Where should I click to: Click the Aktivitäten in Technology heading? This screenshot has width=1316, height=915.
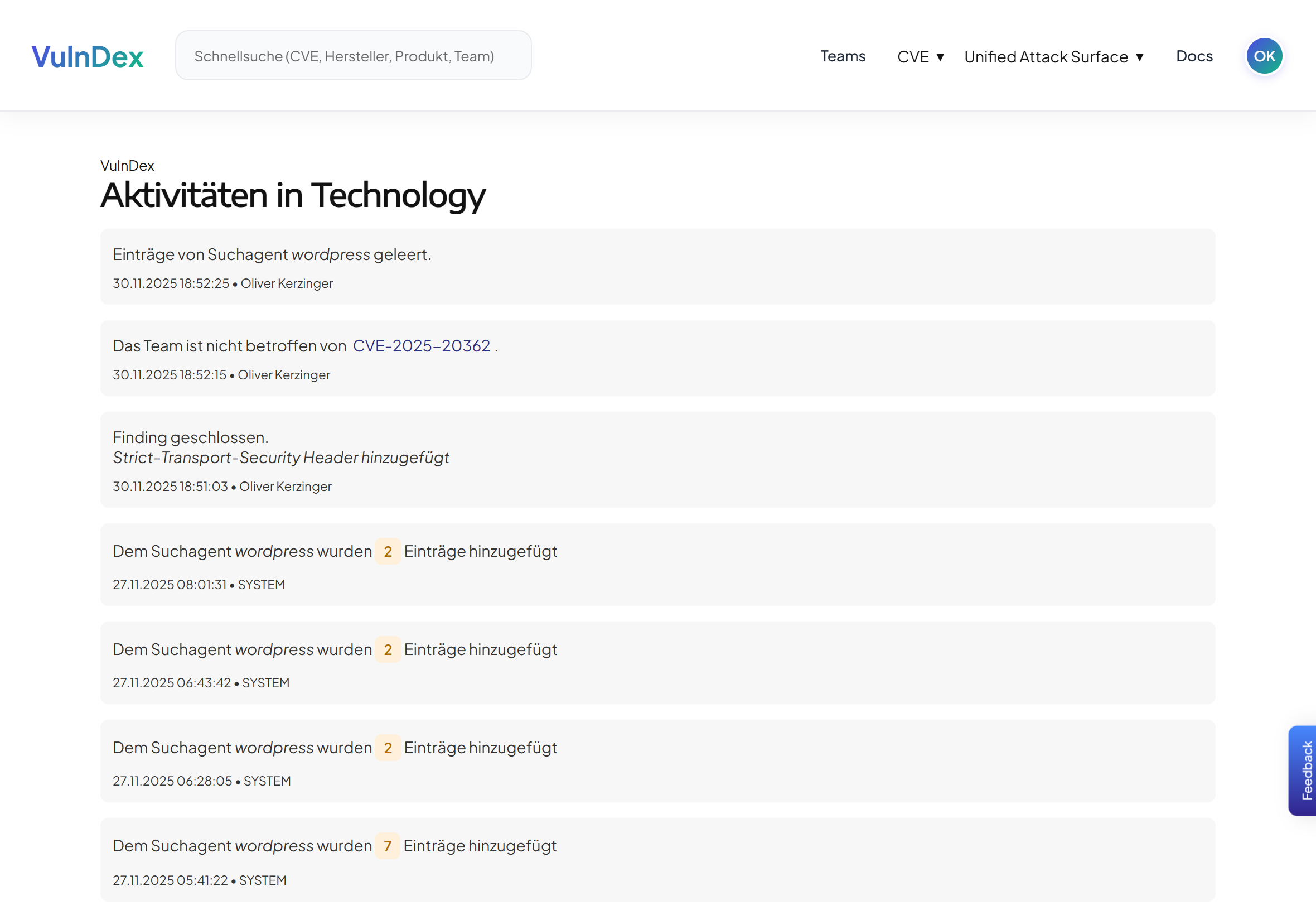[293, 195]
